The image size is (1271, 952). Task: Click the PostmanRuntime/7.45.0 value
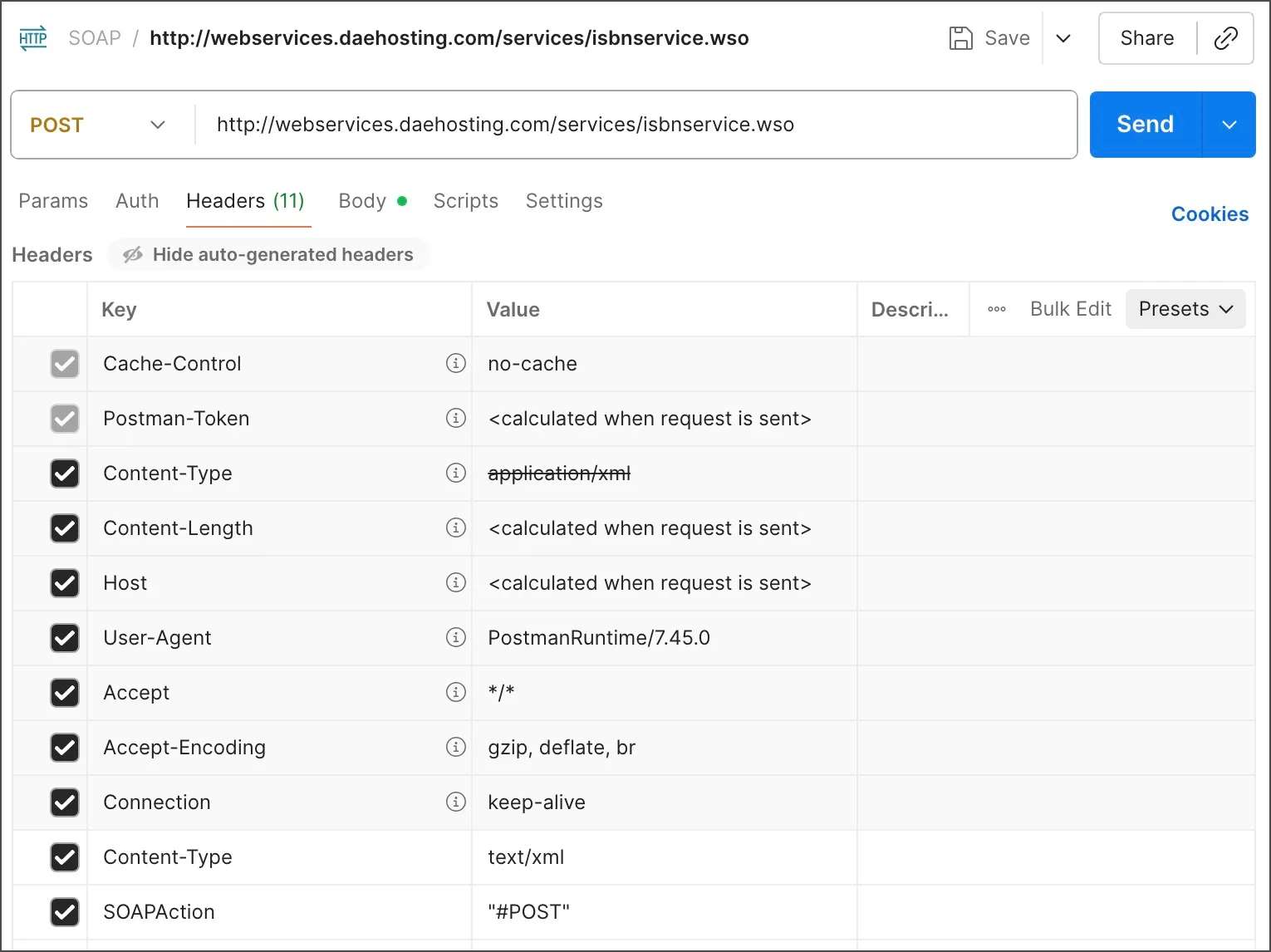(599, 638)
